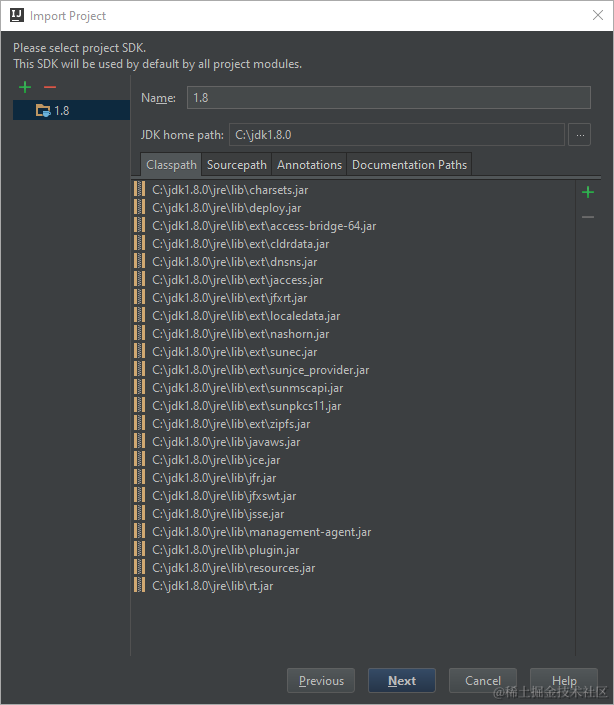
Task: Browse for JDK home path with ellipsis button
Action: [580, 134]
